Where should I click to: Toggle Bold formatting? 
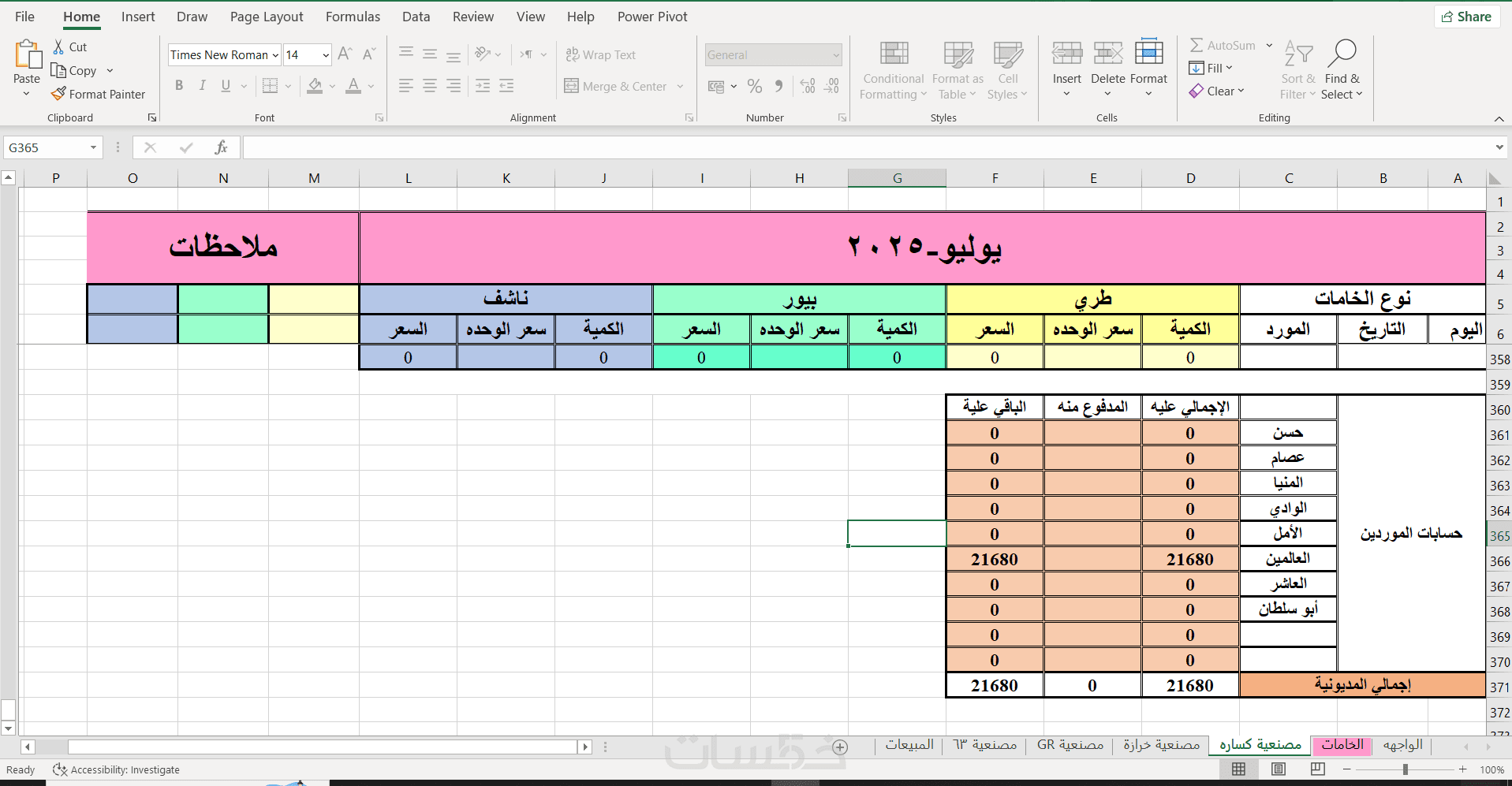pyautogui.click(x=179, y=85)
